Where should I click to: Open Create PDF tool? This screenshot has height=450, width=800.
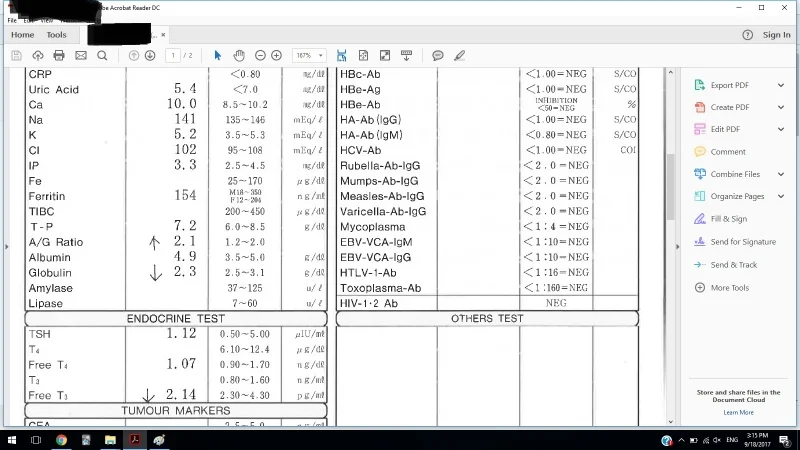pos(730,107)
